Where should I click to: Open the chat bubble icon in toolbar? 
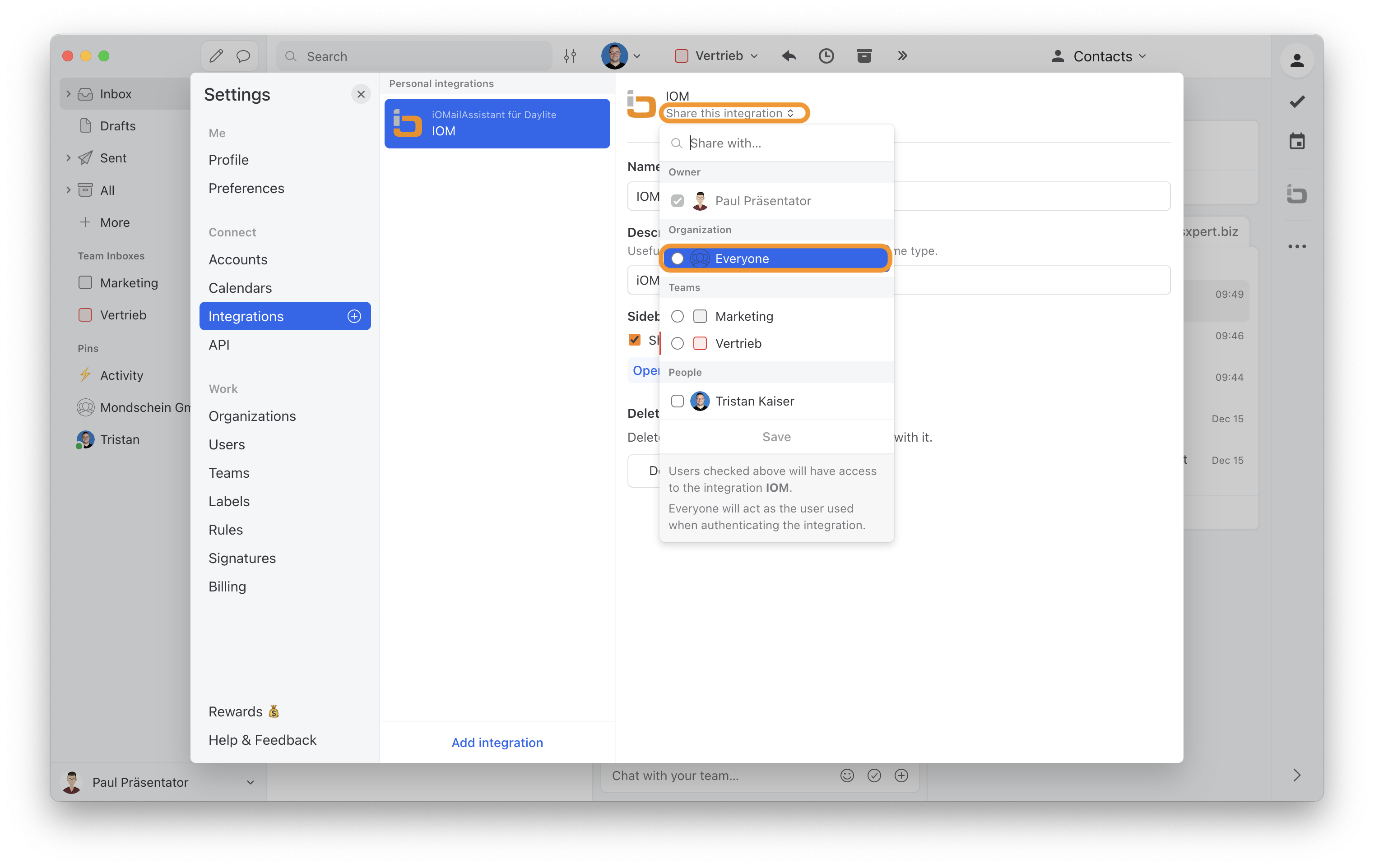click(x=244, y=56)
